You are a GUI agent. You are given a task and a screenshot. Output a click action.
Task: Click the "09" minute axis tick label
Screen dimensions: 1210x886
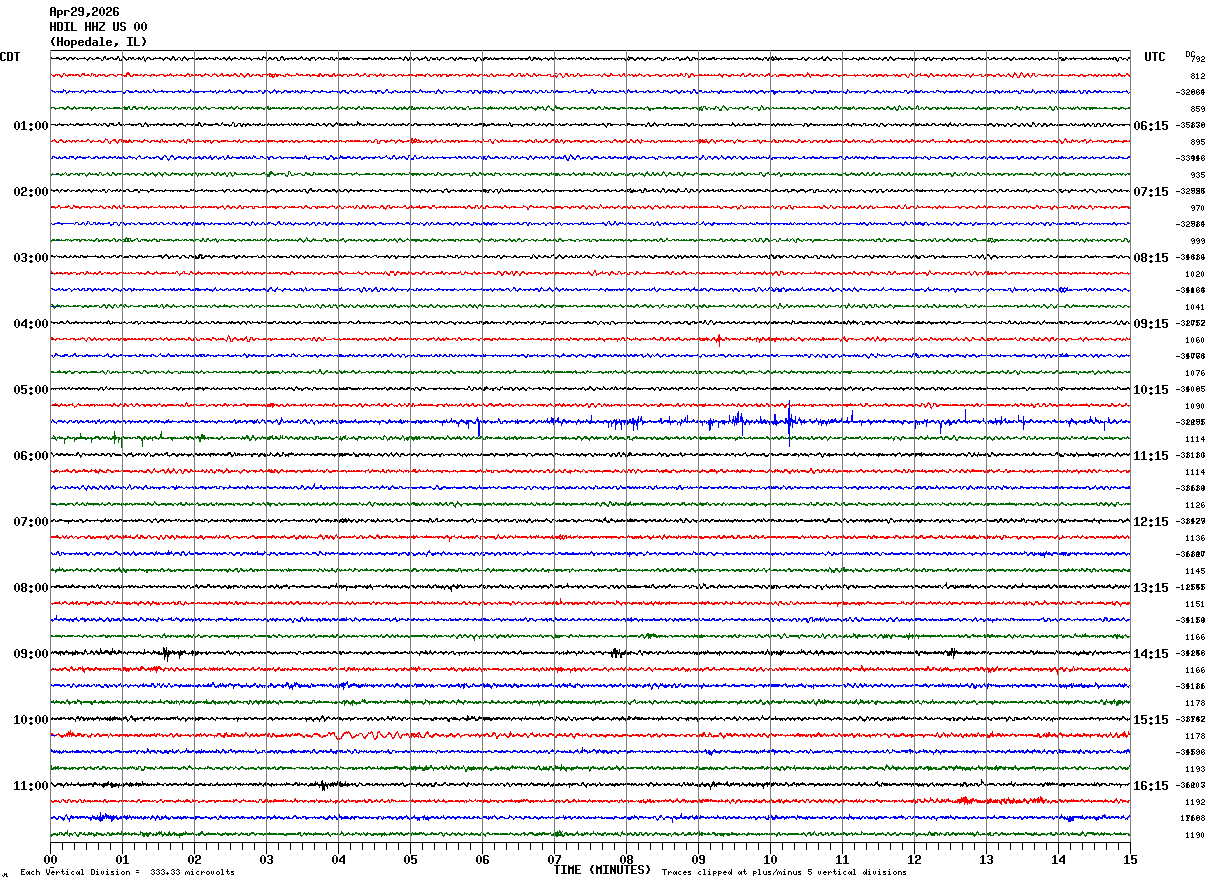pos(698,859)
